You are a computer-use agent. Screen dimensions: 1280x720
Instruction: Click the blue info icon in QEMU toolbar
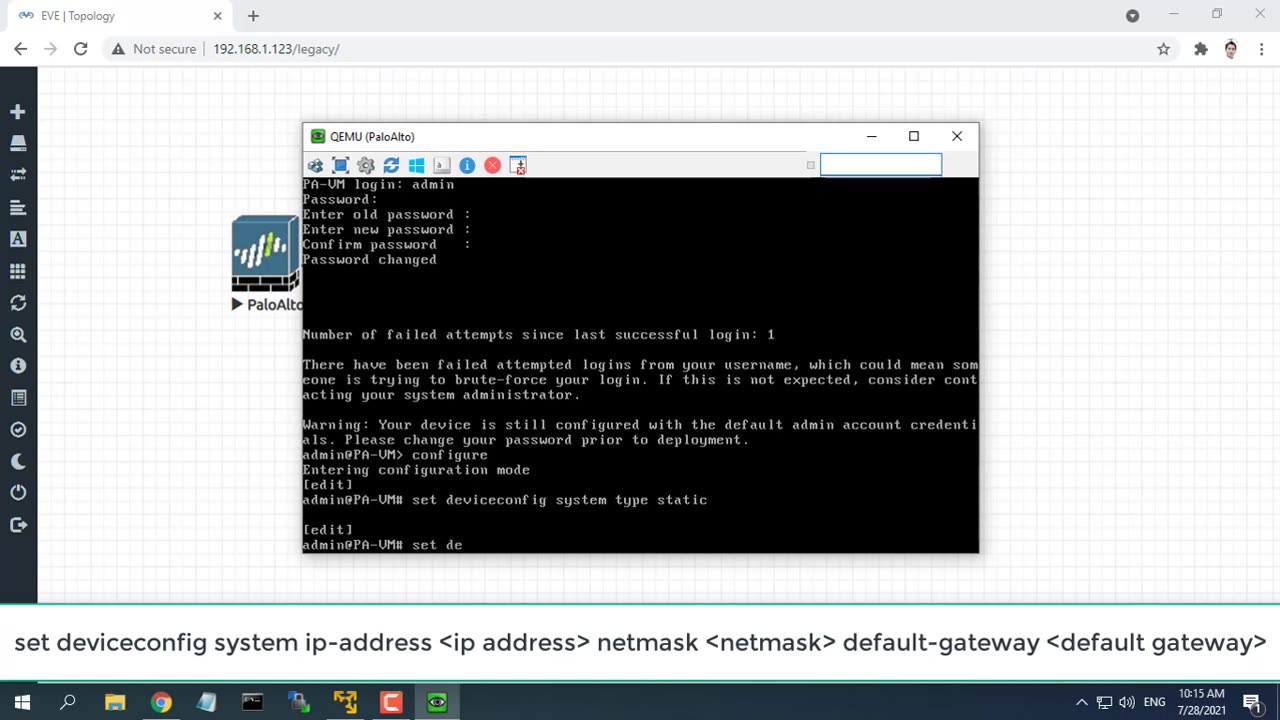[x=467, y=165]
